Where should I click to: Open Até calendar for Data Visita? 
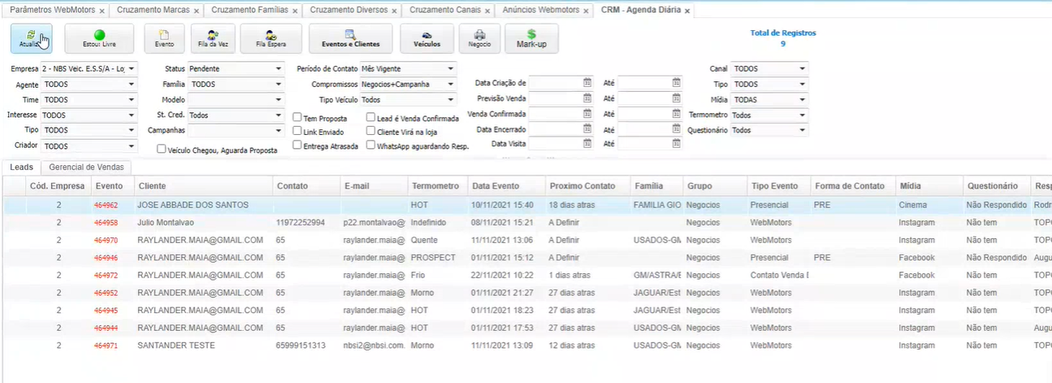coord(676,144)
